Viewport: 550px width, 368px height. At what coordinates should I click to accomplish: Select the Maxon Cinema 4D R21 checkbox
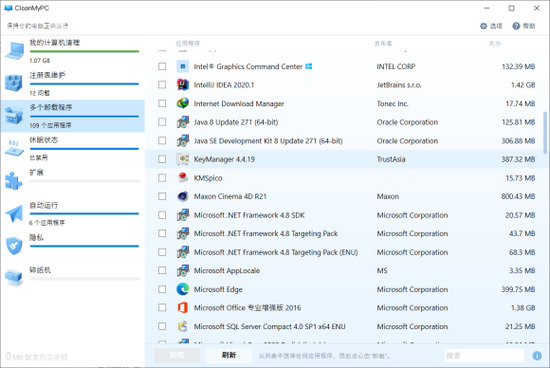coord(162,196)
